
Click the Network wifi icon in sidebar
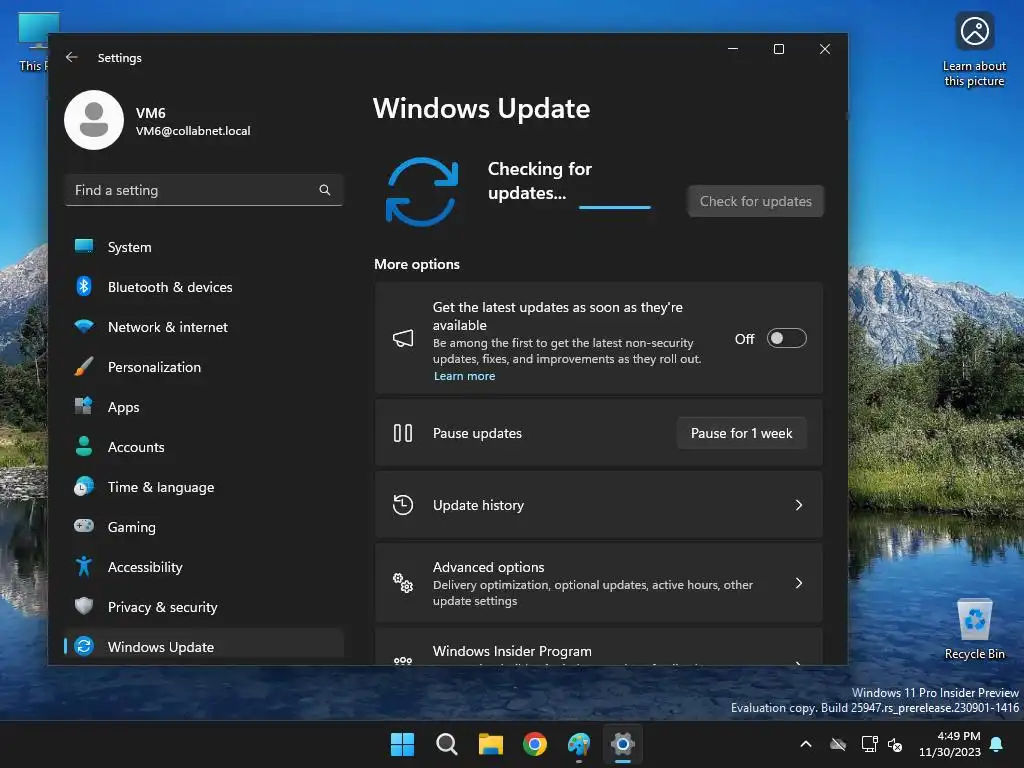pos(84,326)
